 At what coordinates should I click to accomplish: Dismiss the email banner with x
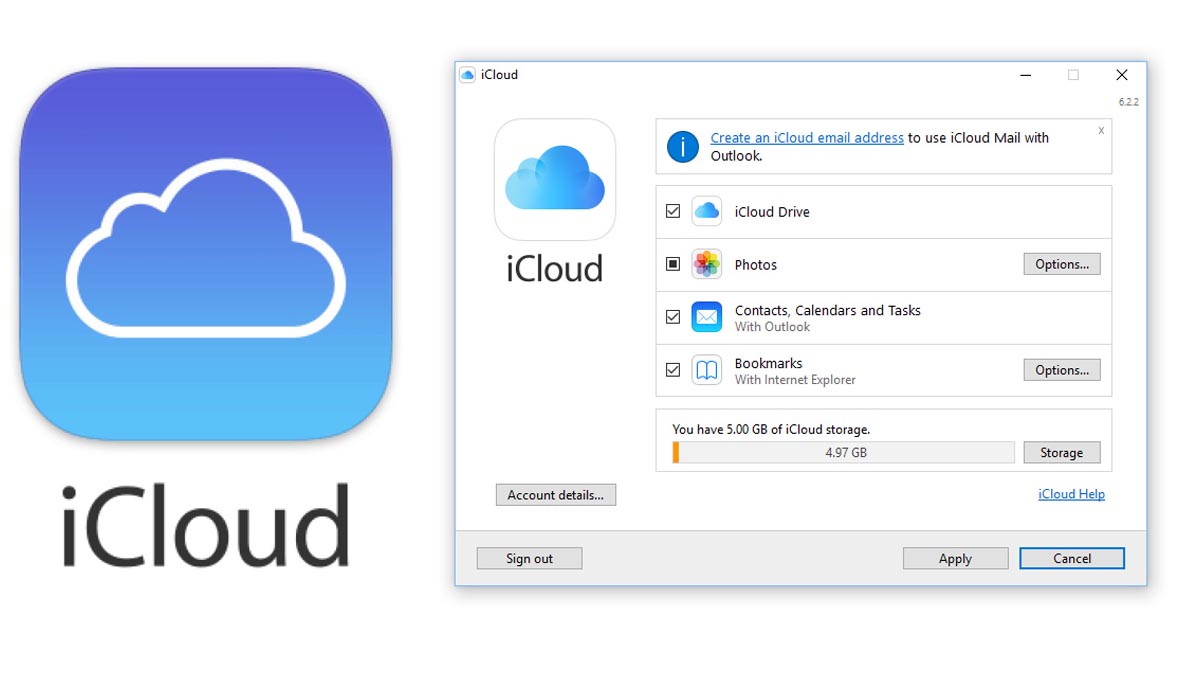[1101, 130]
